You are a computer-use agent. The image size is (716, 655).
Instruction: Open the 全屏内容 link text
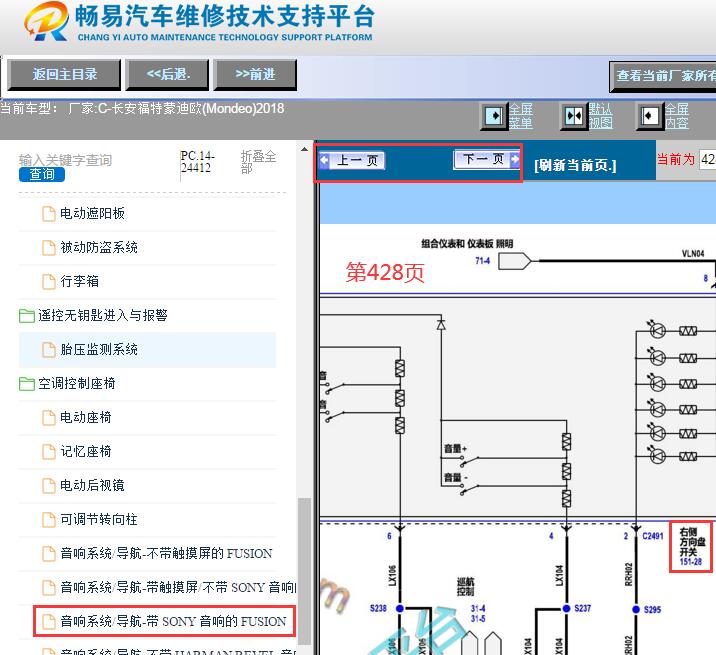[x=677, y=116]
